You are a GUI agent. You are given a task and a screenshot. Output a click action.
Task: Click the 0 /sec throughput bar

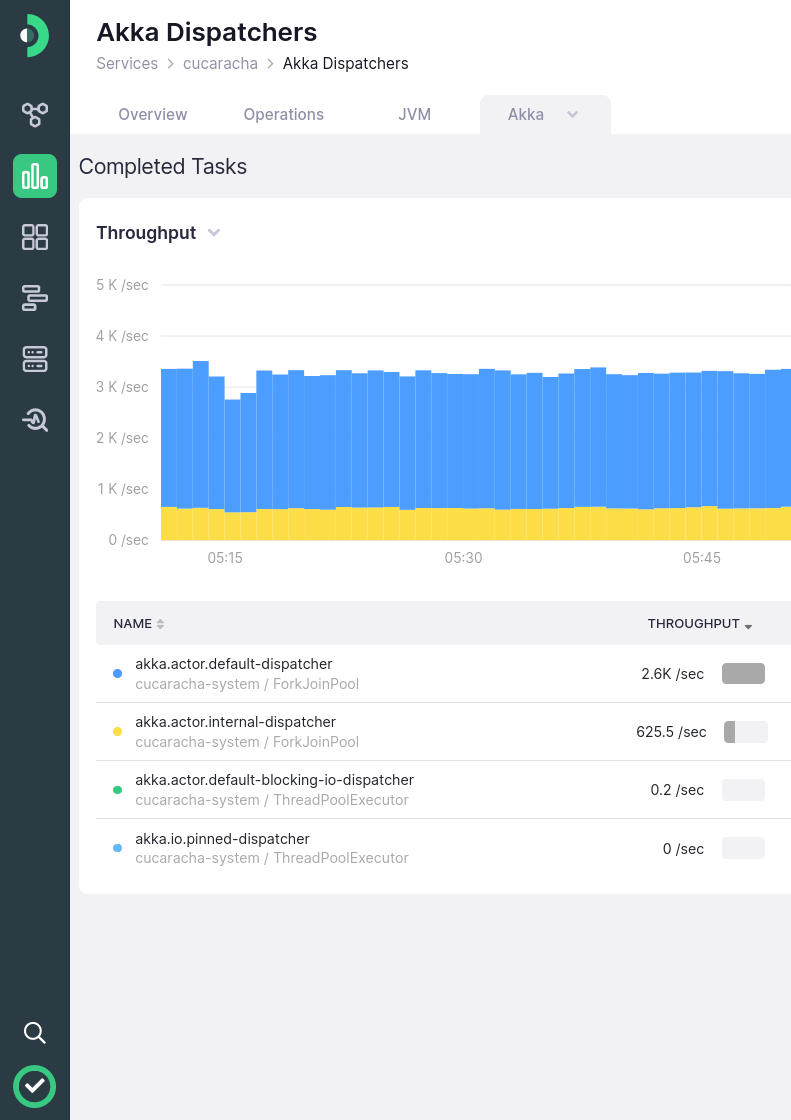pyautogui.click(x=743, y=849)
